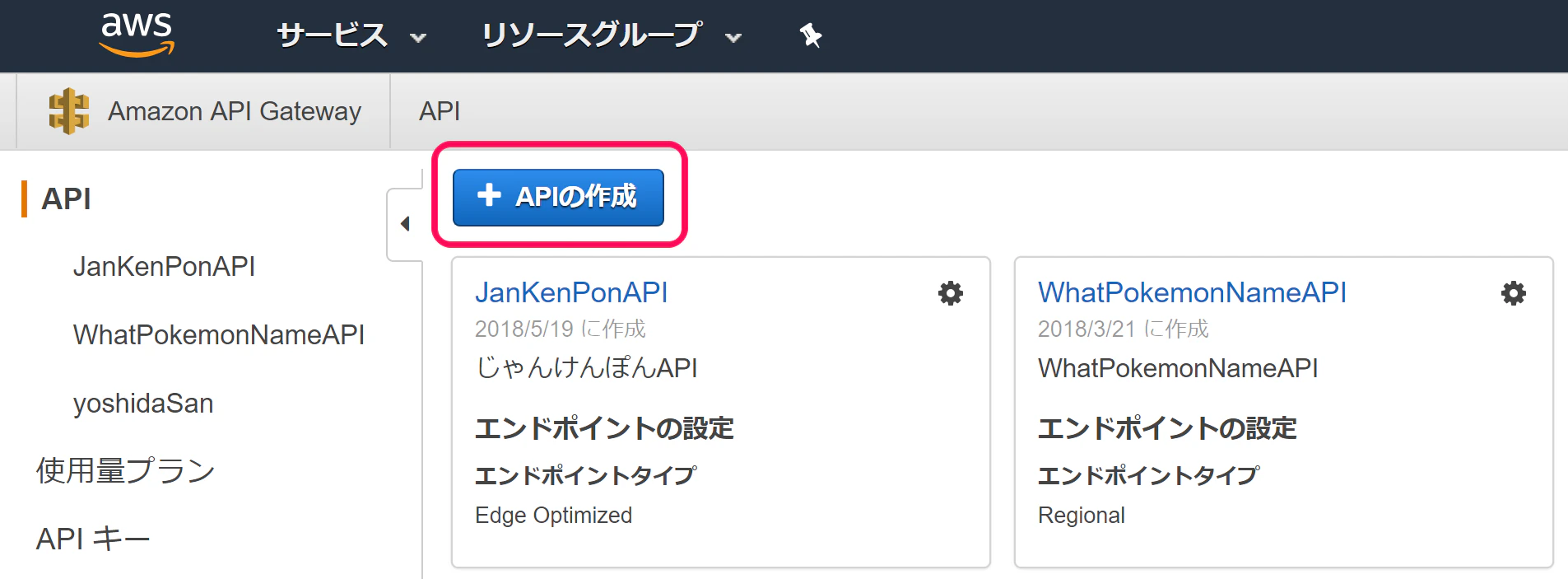The image size is (1568, 579).
Task: Click the Amazon API Gateway service icon
Action: click(69, 111)
